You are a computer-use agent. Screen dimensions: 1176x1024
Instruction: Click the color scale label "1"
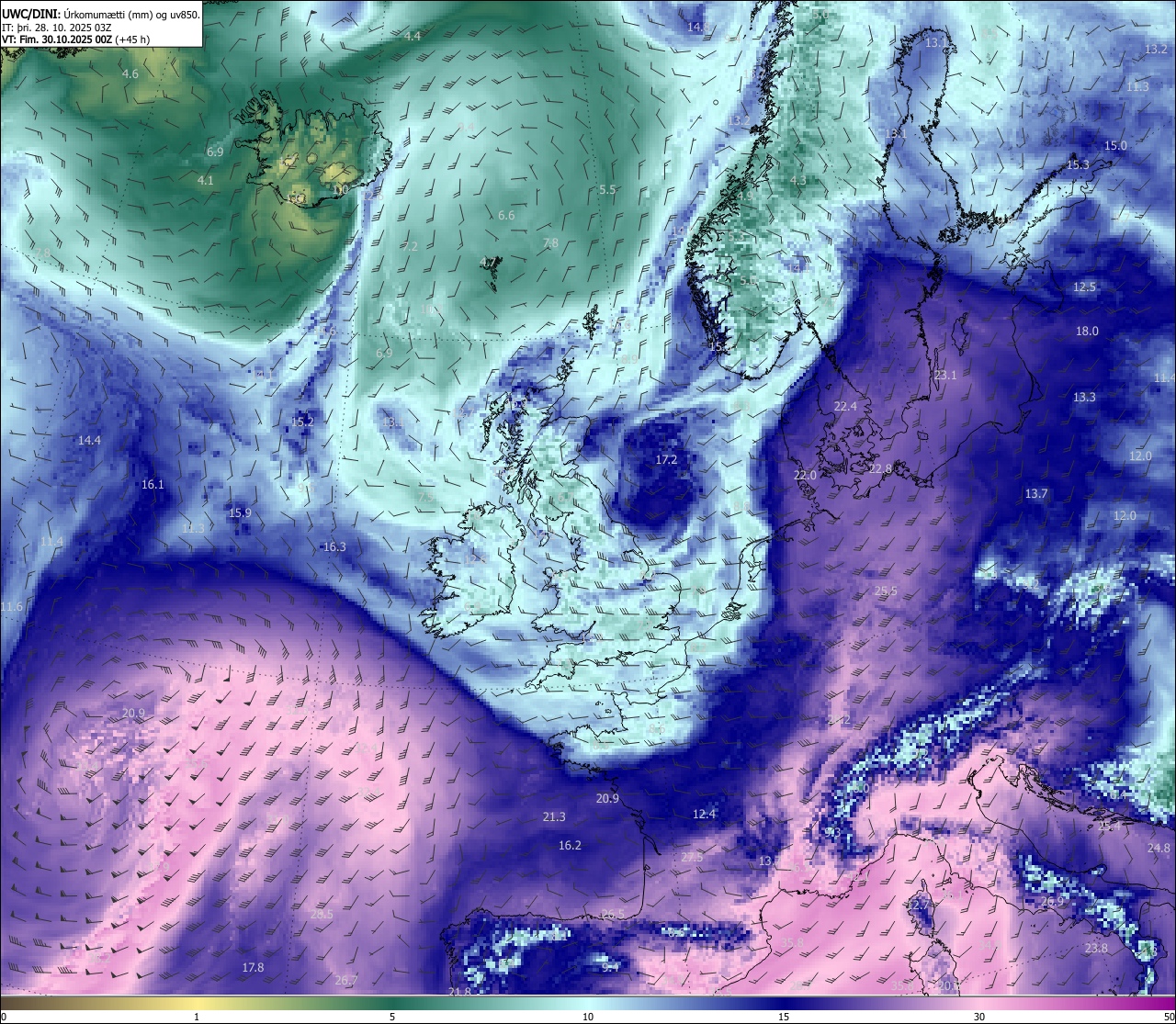[x=197, y=1017]
